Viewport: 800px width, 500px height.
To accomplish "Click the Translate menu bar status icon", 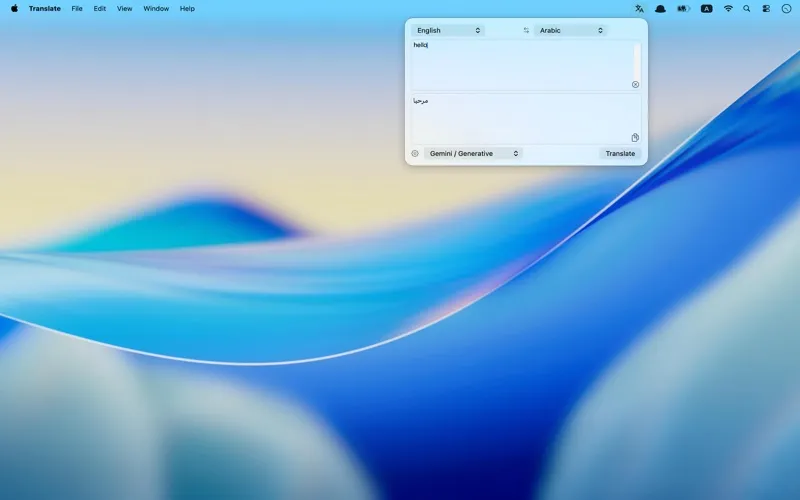I will tap(639, 9).
